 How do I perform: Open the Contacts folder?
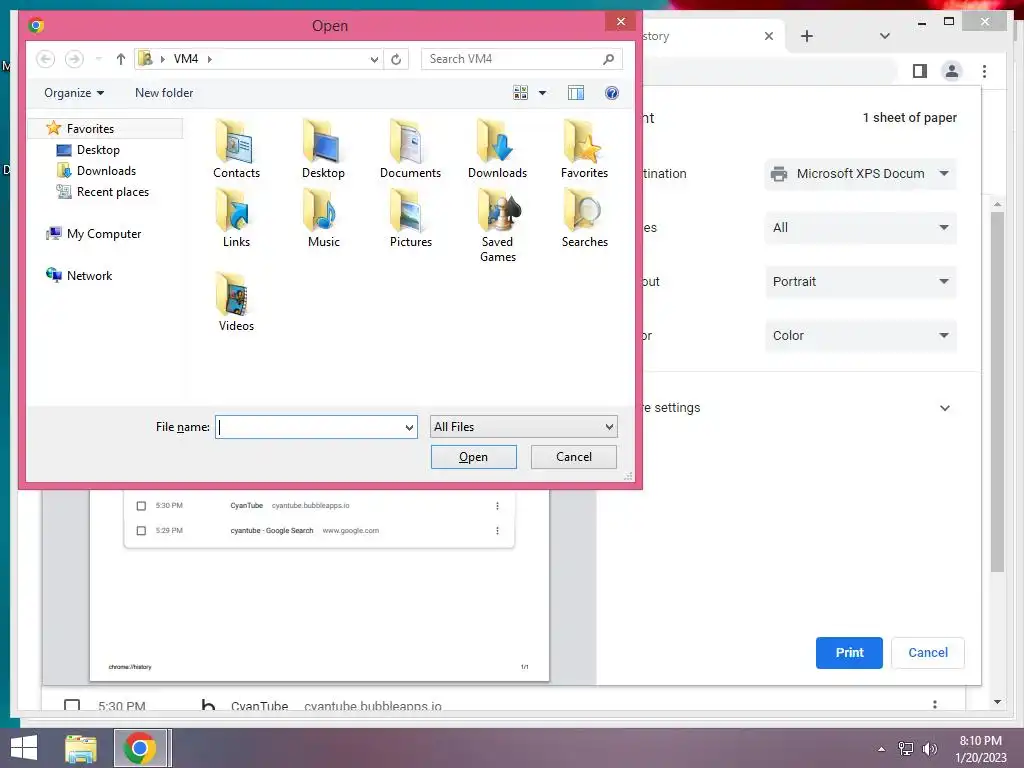pyautogui.click(x=236, y=149)
